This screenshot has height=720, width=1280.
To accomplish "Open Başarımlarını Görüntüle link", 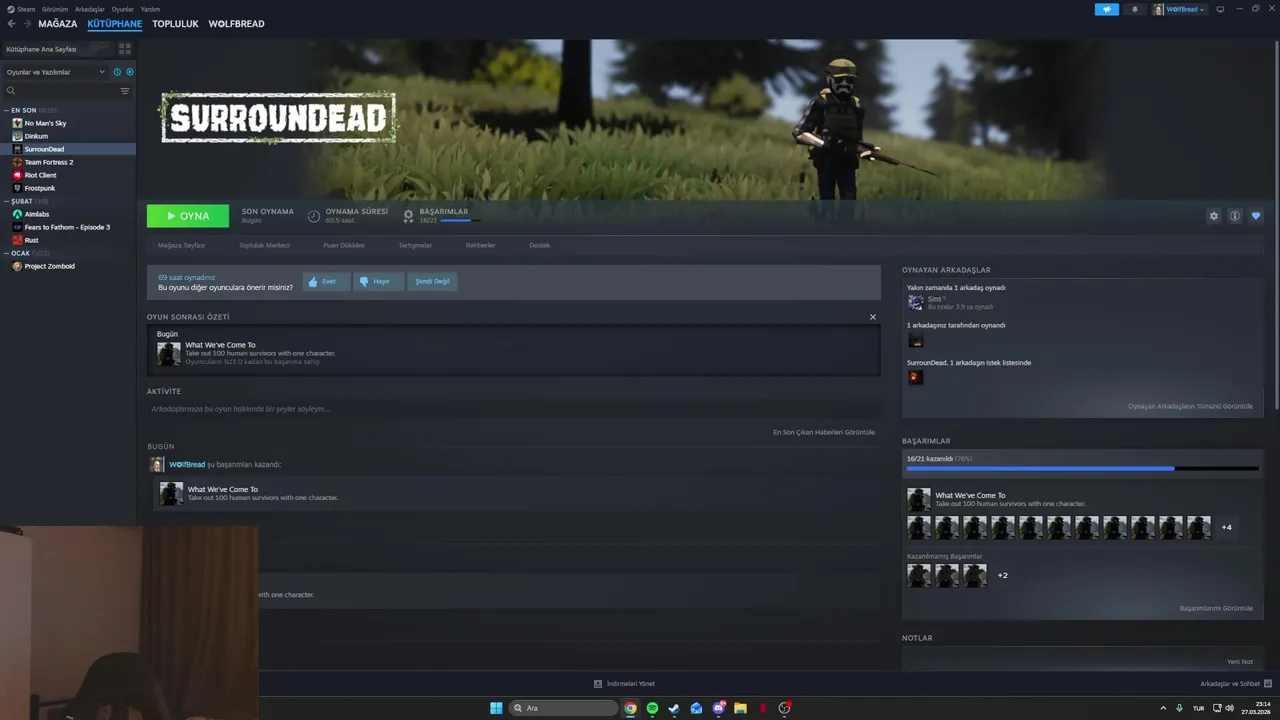I will tap(1216, 608).
